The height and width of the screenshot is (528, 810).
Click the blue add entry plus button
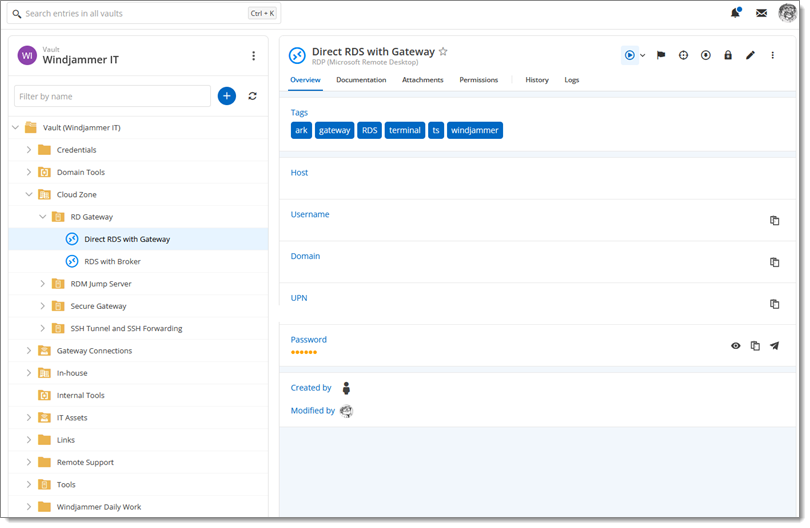[227, 96]
